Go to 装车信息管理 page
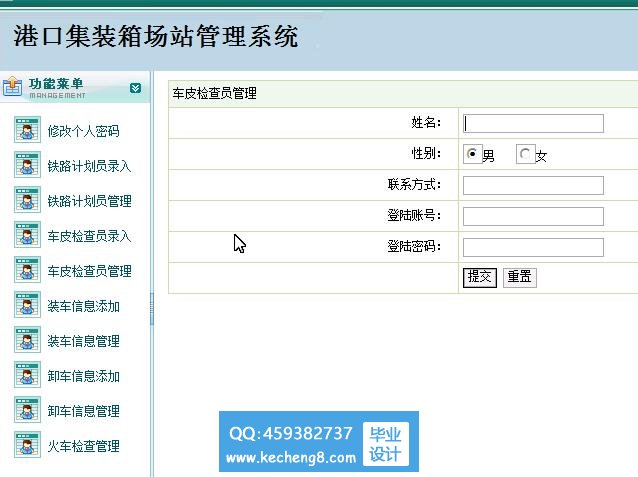This screenshot has width=638, height=477. pos(83,341)
